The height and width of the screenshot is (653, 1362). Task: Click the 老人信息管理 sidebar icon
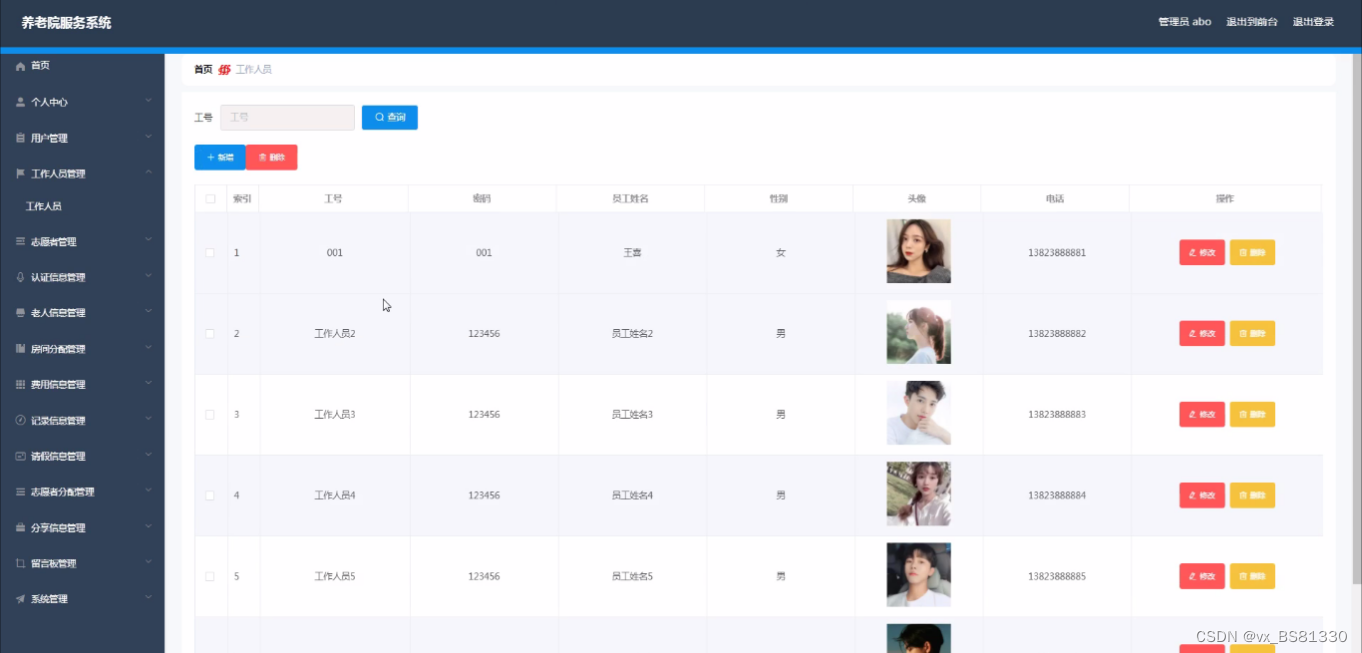coord(20,313)
